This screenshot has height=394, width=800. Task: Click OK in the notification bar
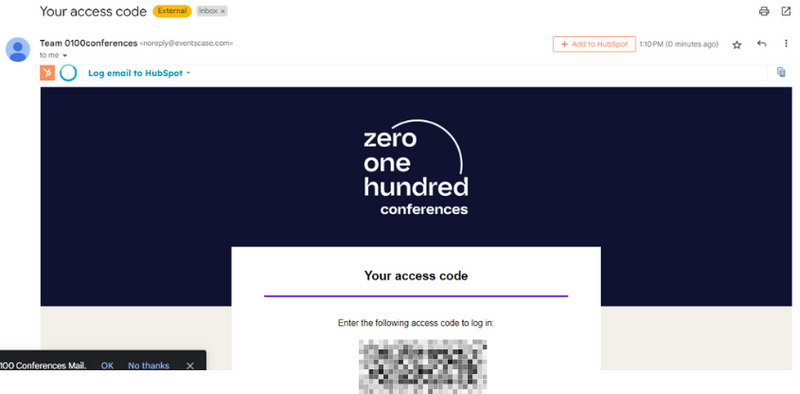[x=107, y=365]
